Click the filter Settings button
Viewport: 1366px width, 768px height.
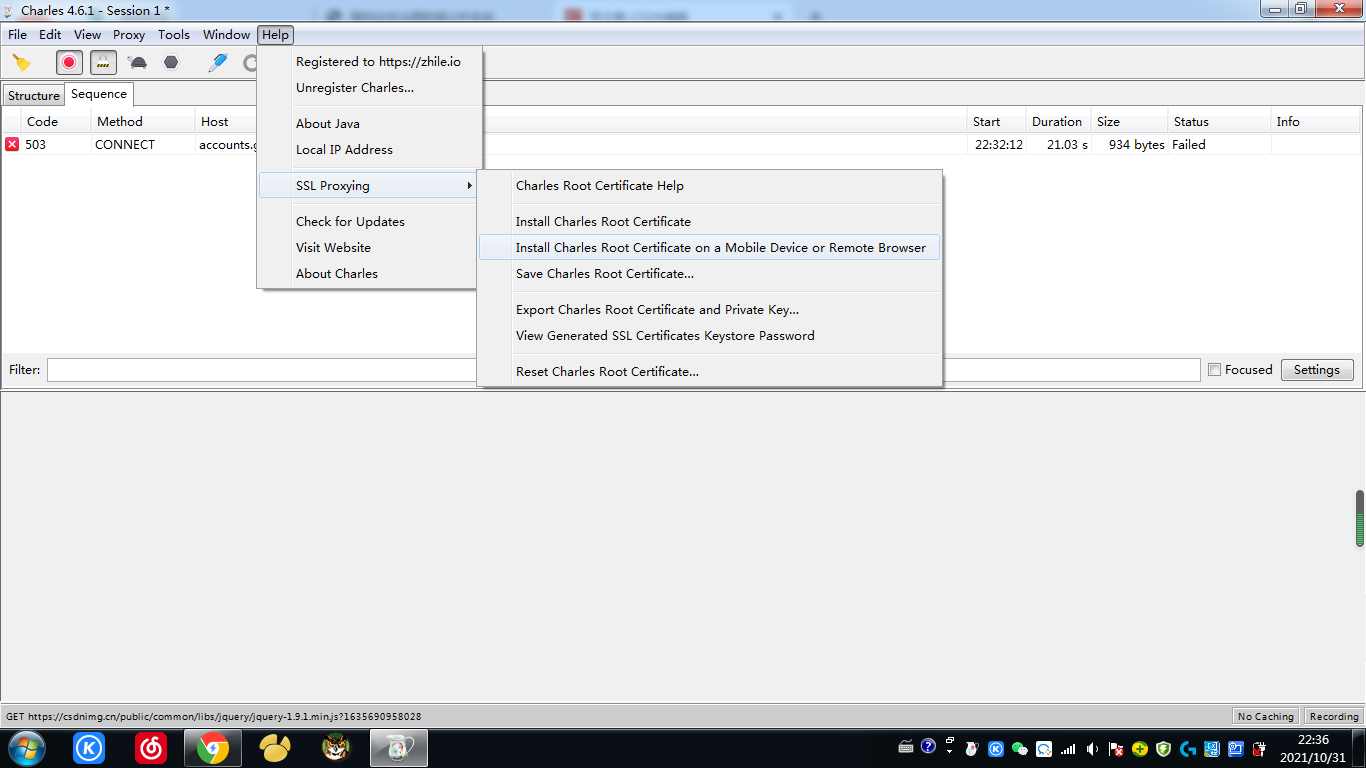point(1317,370)
